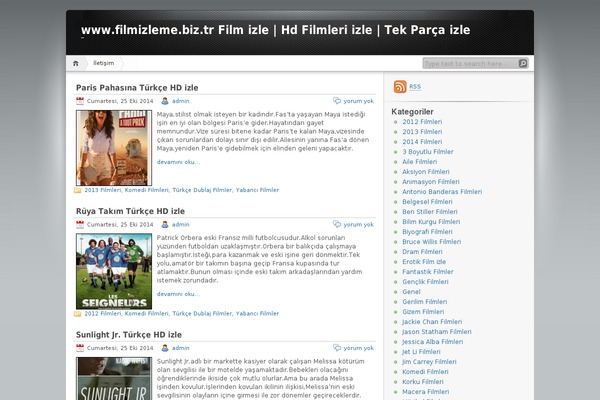Open Bilim Kurgu Filmleri category
The image size is (600, 400).
431,222
